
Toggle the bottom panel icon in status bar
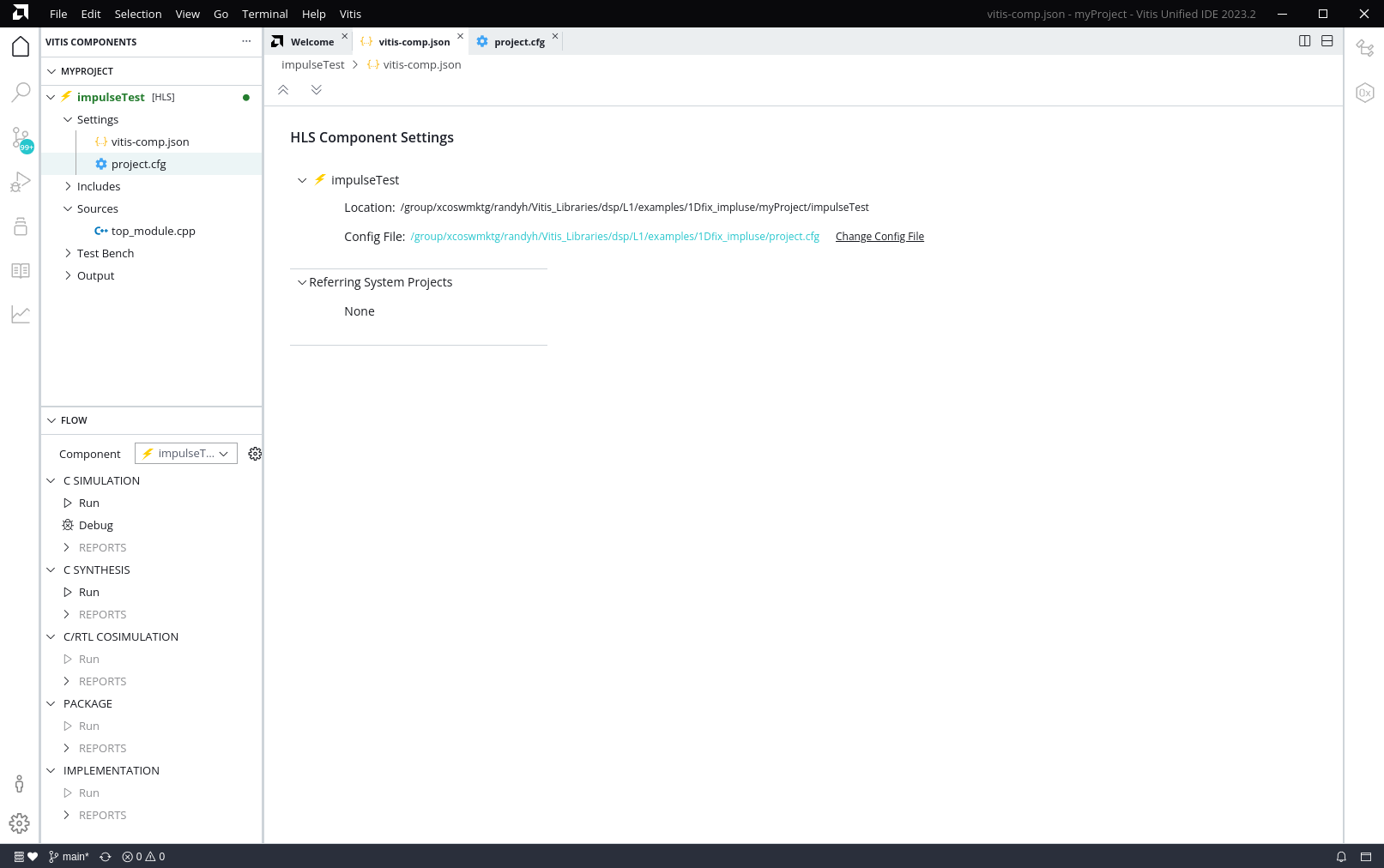click(1366, 856)
